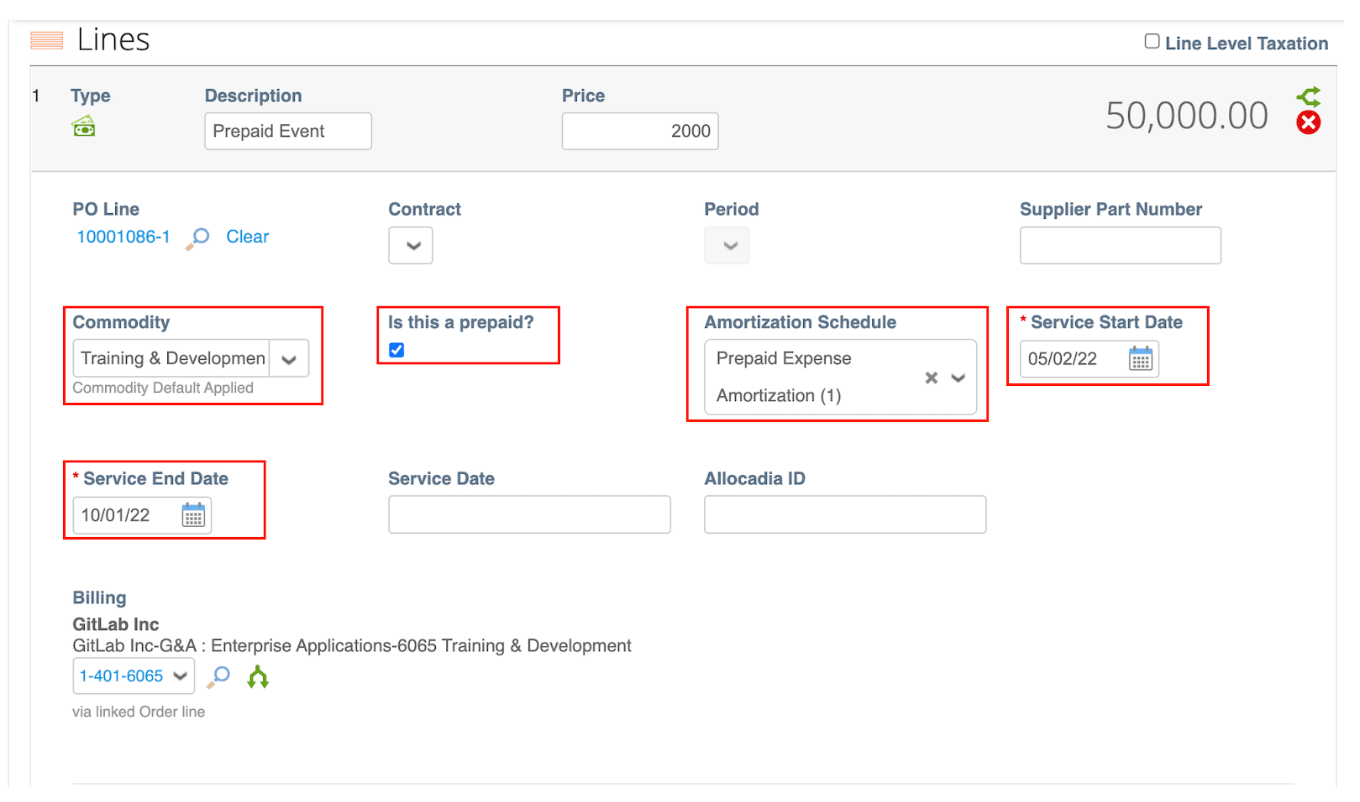The image size is (1360, 802).
Task: Click the green arrows icon beside total
Action: point(1308,97)
